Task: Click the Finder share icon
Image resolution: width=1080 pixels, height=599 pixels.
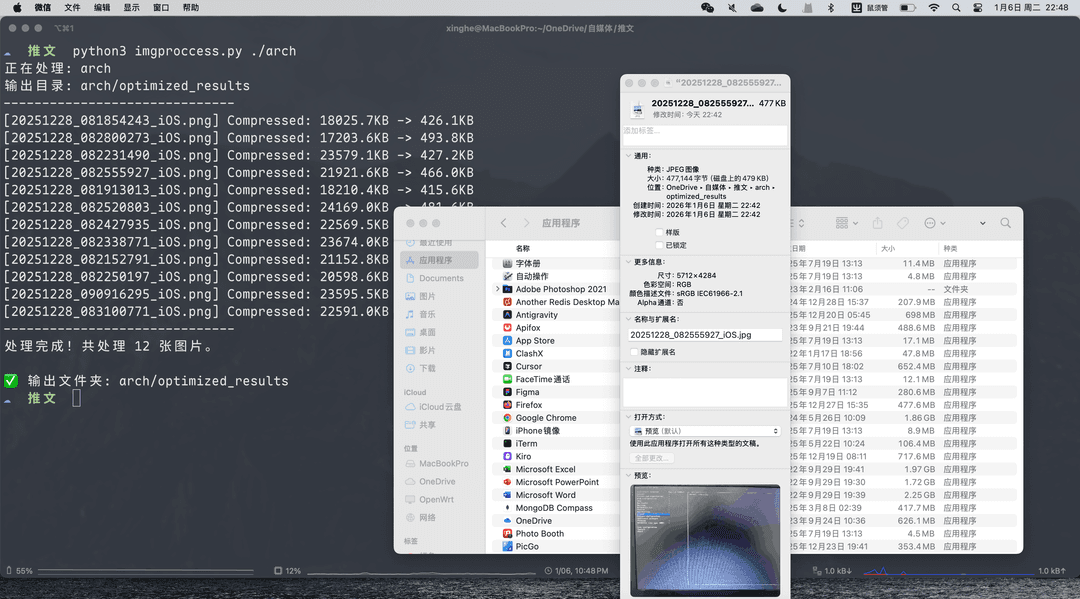Action: [x=878, y=223]
